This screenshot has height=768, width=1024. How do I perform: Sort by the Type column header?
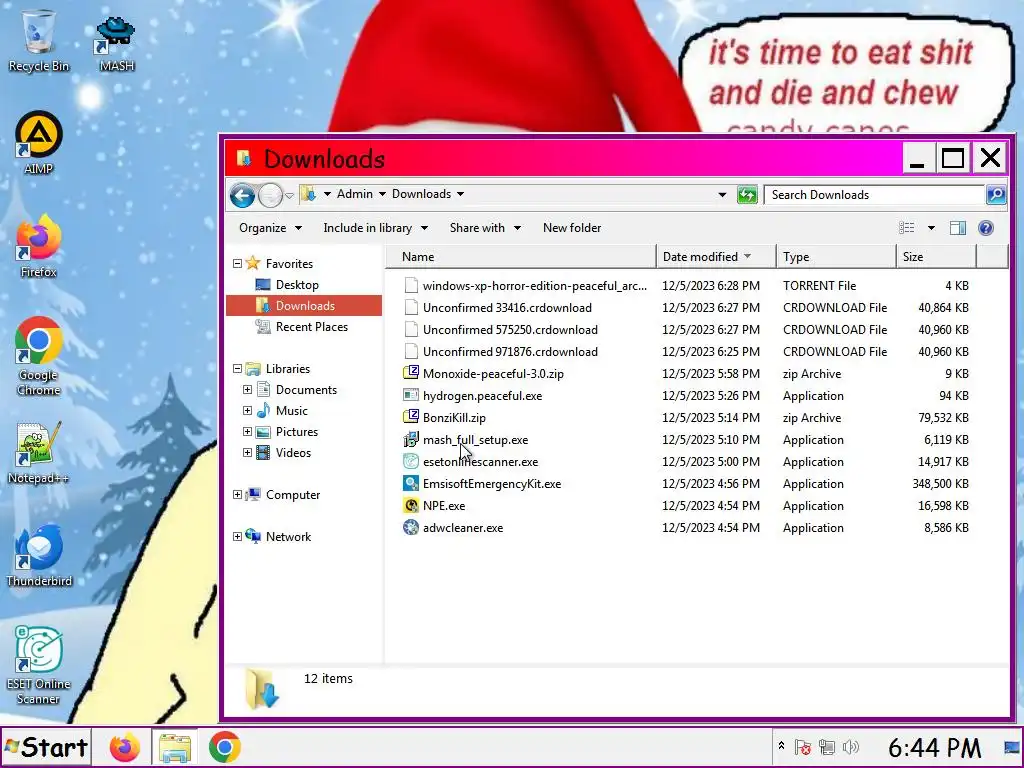(x=835, y=257)
